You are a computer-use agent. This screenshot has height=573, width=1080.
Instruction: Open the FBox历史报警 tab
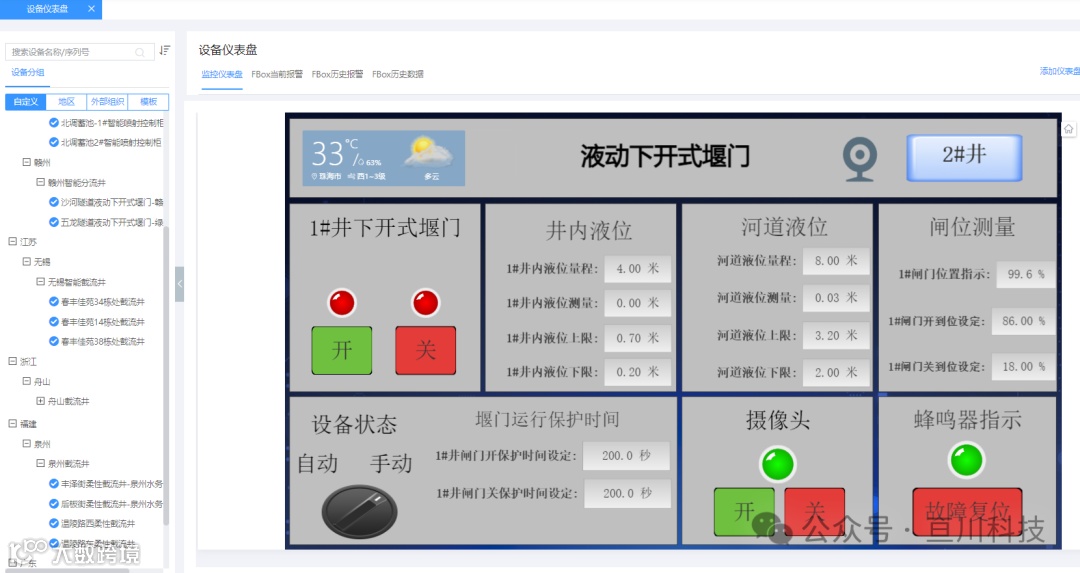click(x=337, y=74)
